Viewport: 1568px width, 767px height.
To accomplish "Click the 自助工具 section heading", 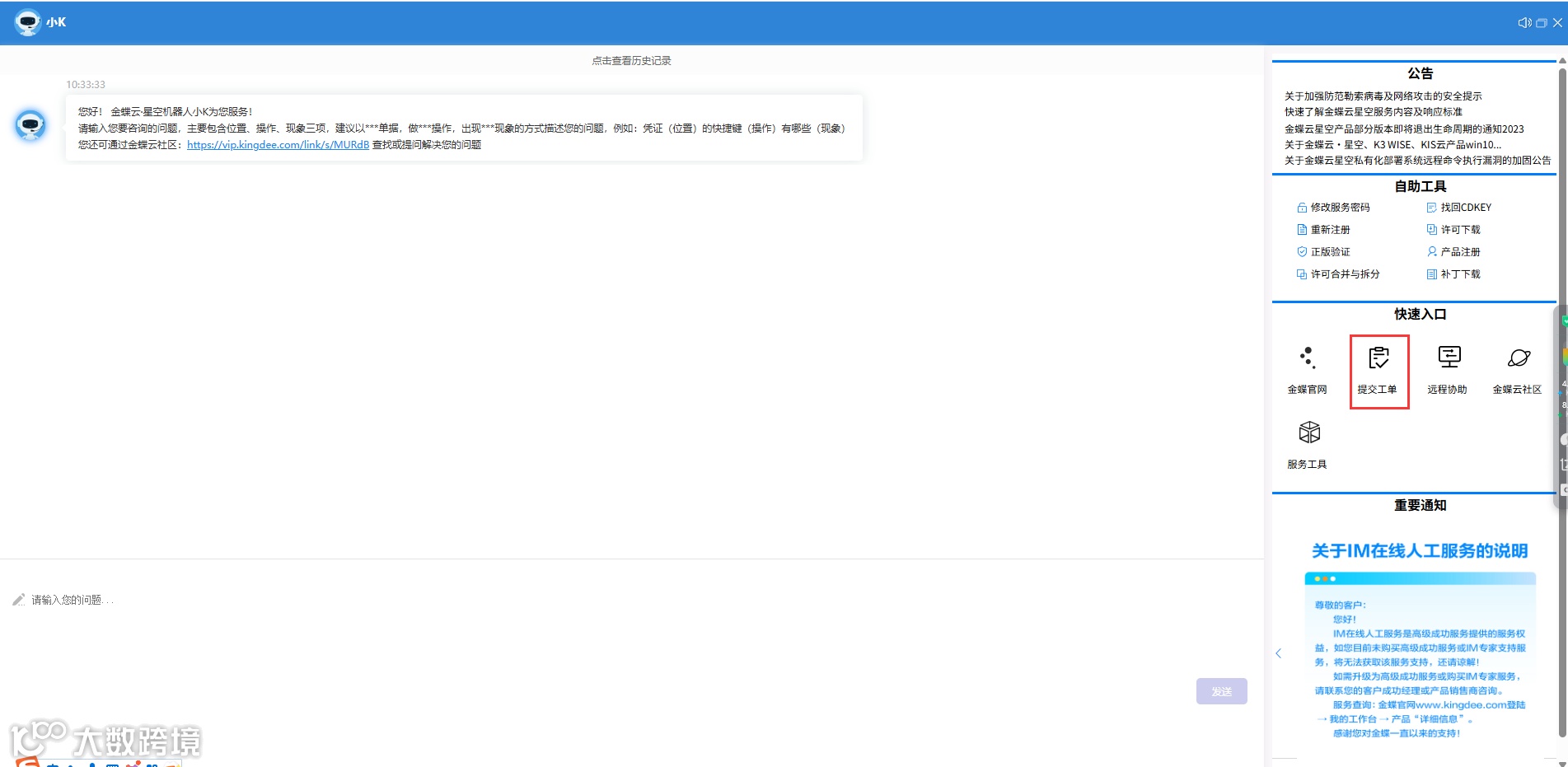I will [x=1420, y=186].
